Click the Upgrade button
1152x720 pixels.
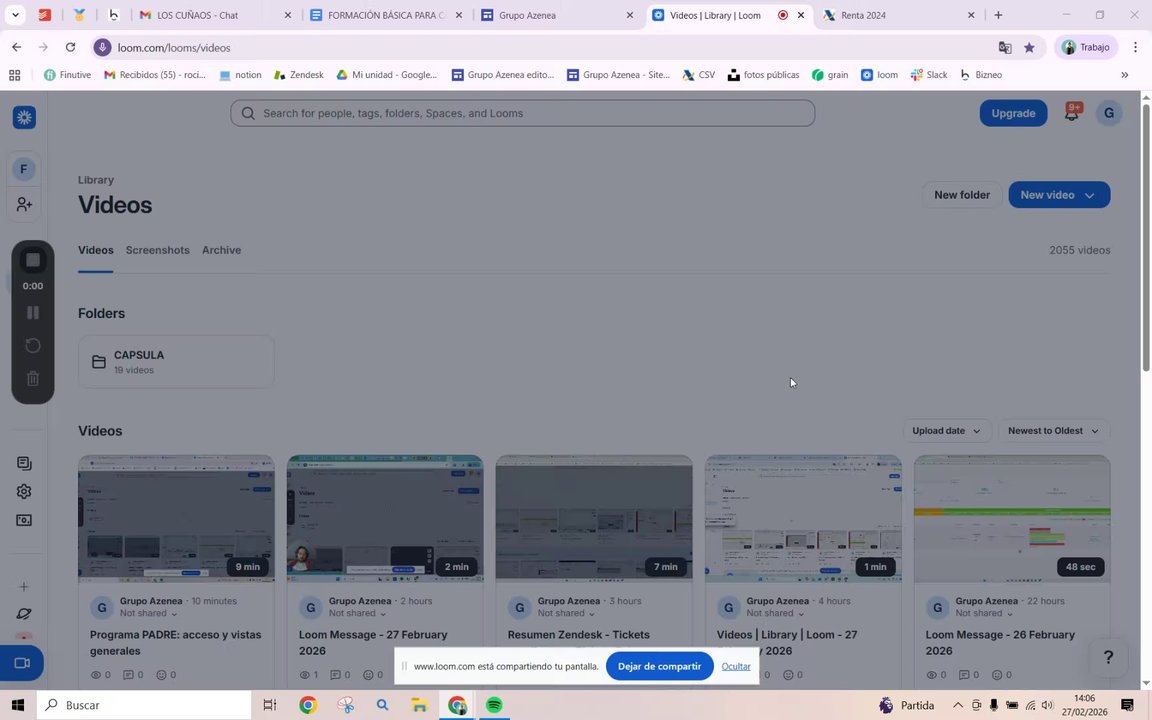(x=1013, y=113)
